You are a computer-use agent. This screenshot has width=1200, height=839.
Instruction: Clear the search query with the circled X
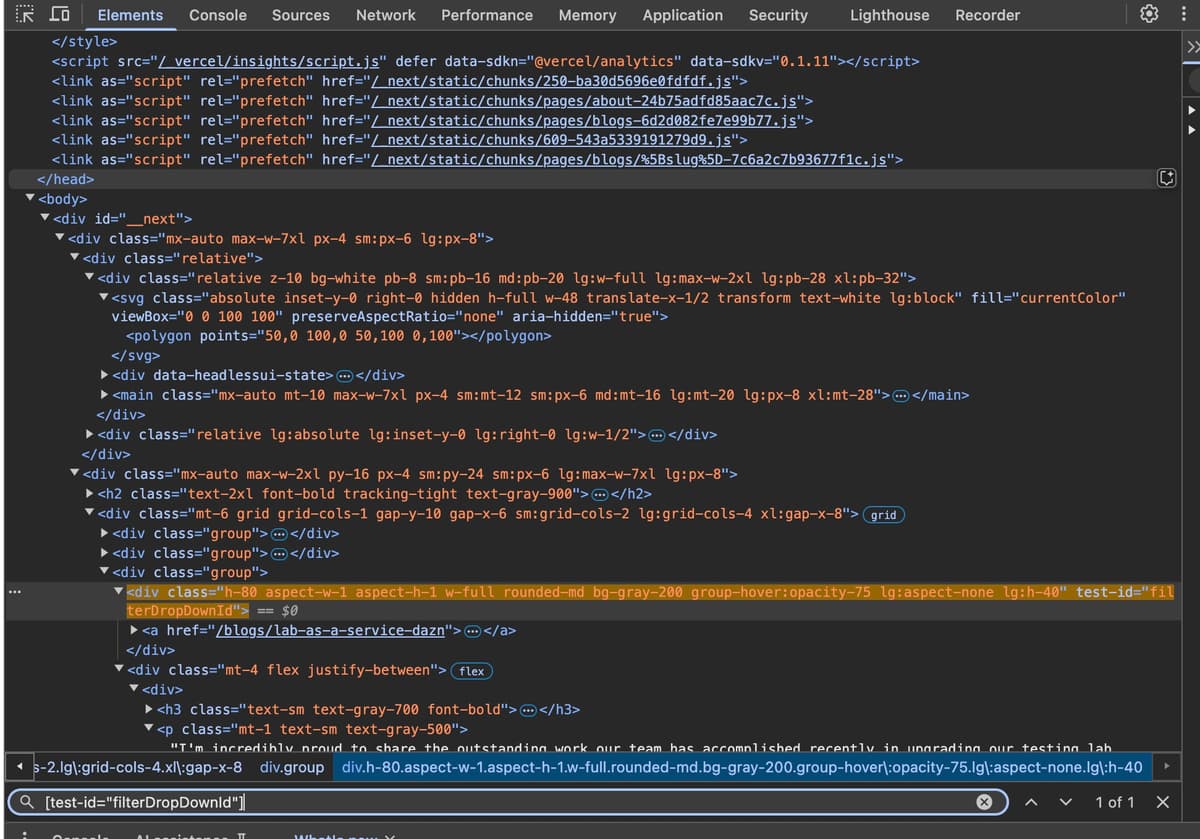[984, 801]
